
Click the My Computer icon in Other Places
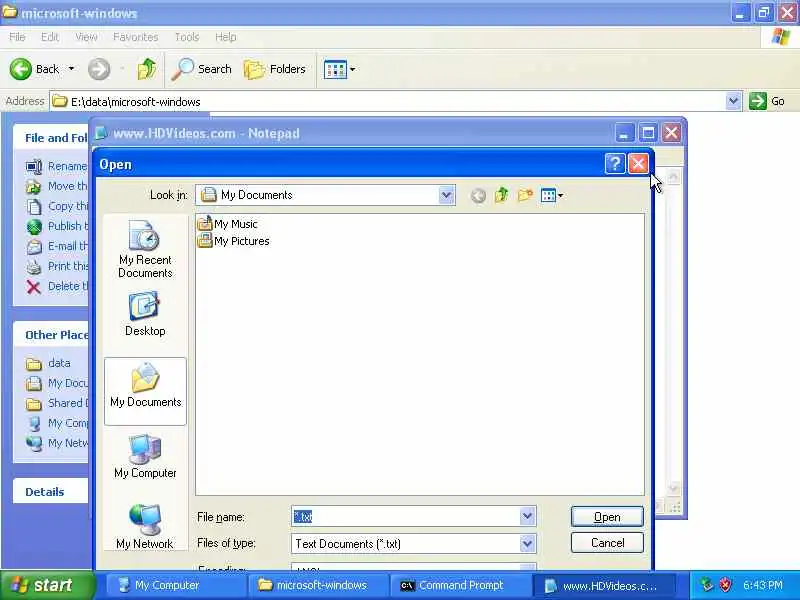point(34,423)
